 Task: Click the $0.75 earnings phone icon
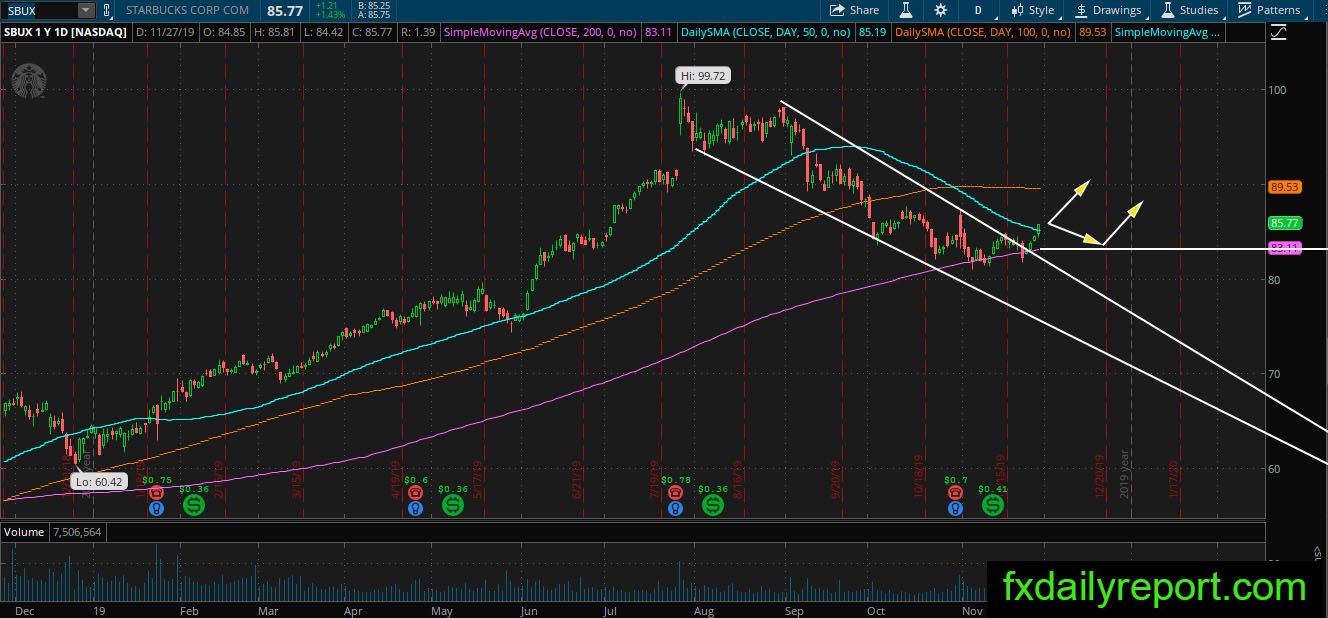[156, 493]
